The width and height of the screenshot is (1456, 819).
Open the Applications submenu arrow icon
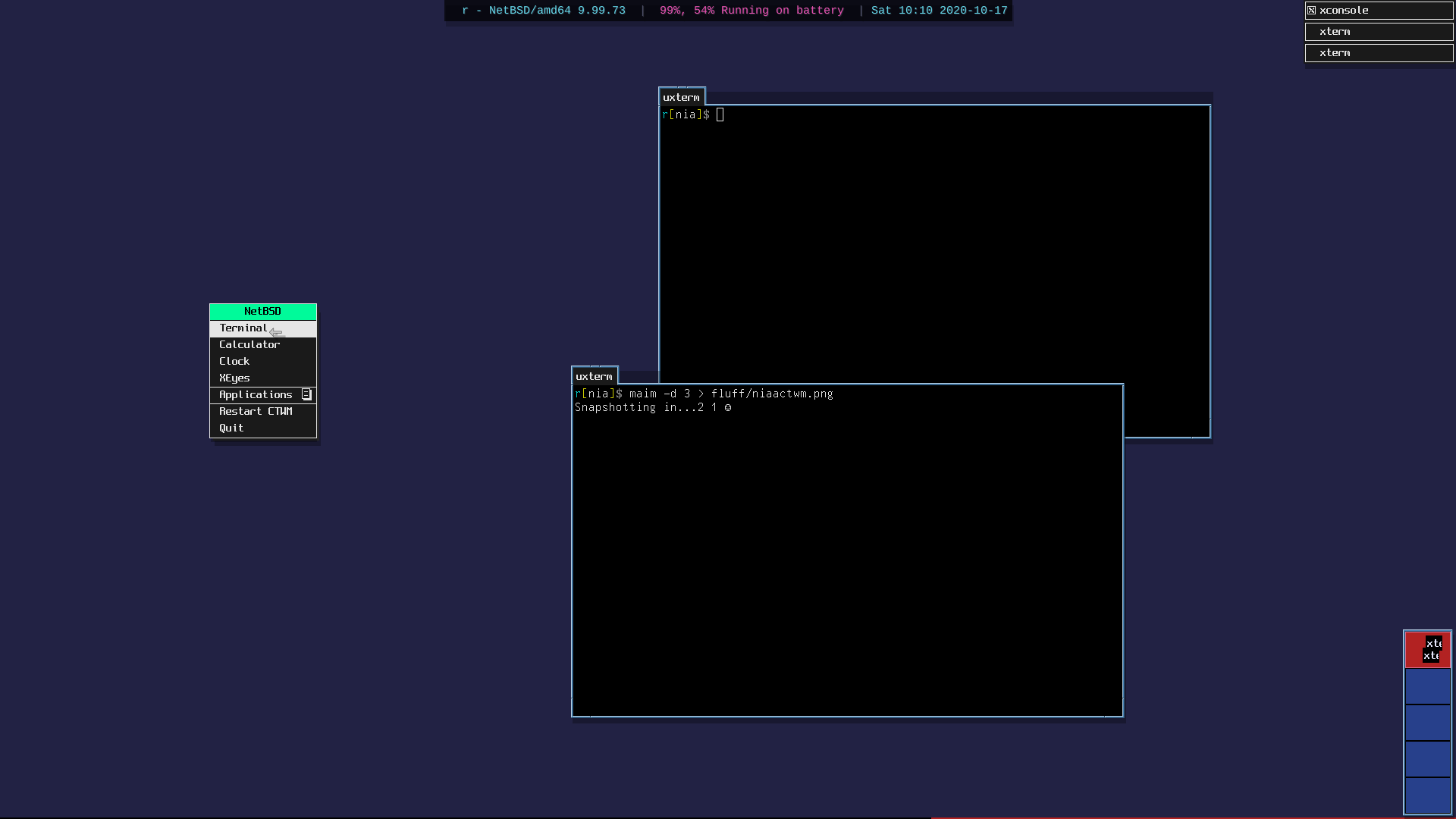click(306, 394)
